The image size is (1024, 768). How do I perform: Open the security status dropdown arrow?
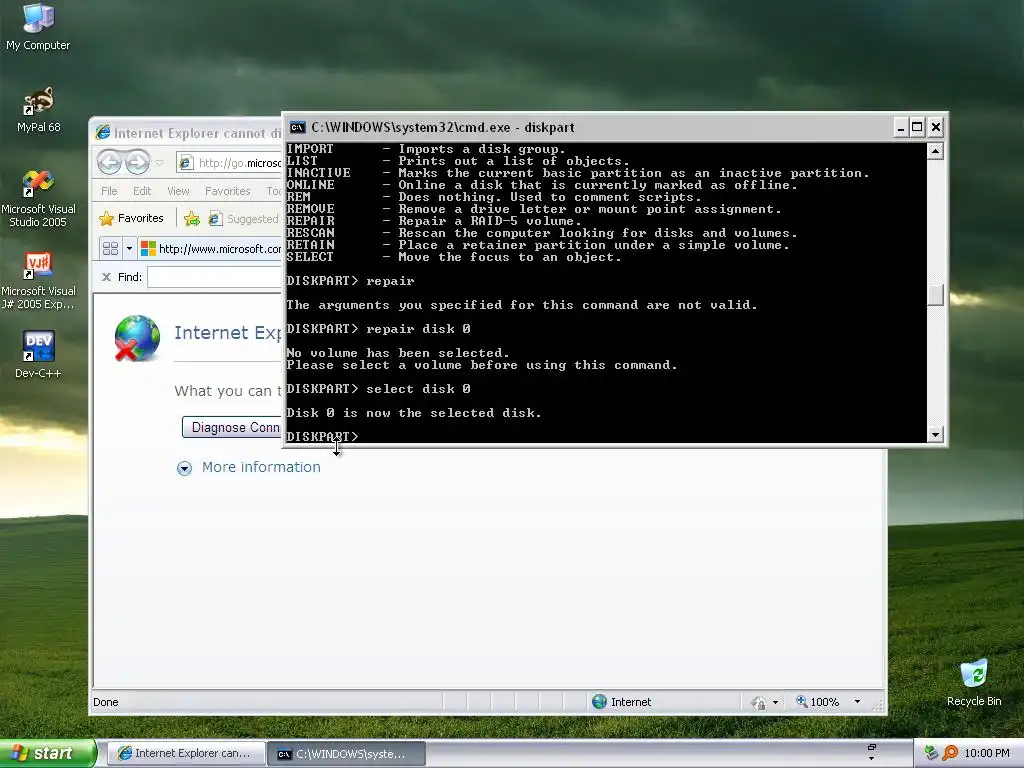[x=775, y=703]
